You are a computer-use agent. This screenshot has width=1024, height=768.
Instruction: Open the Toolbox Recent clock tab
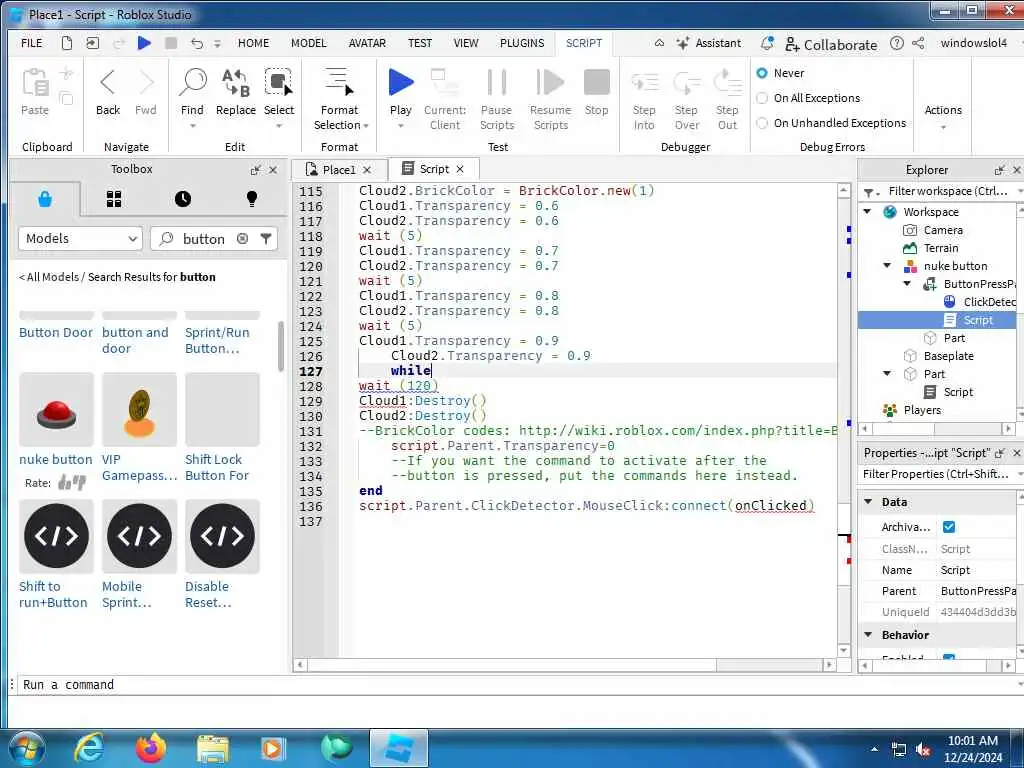pyautogui.click(x=183, y=199)
